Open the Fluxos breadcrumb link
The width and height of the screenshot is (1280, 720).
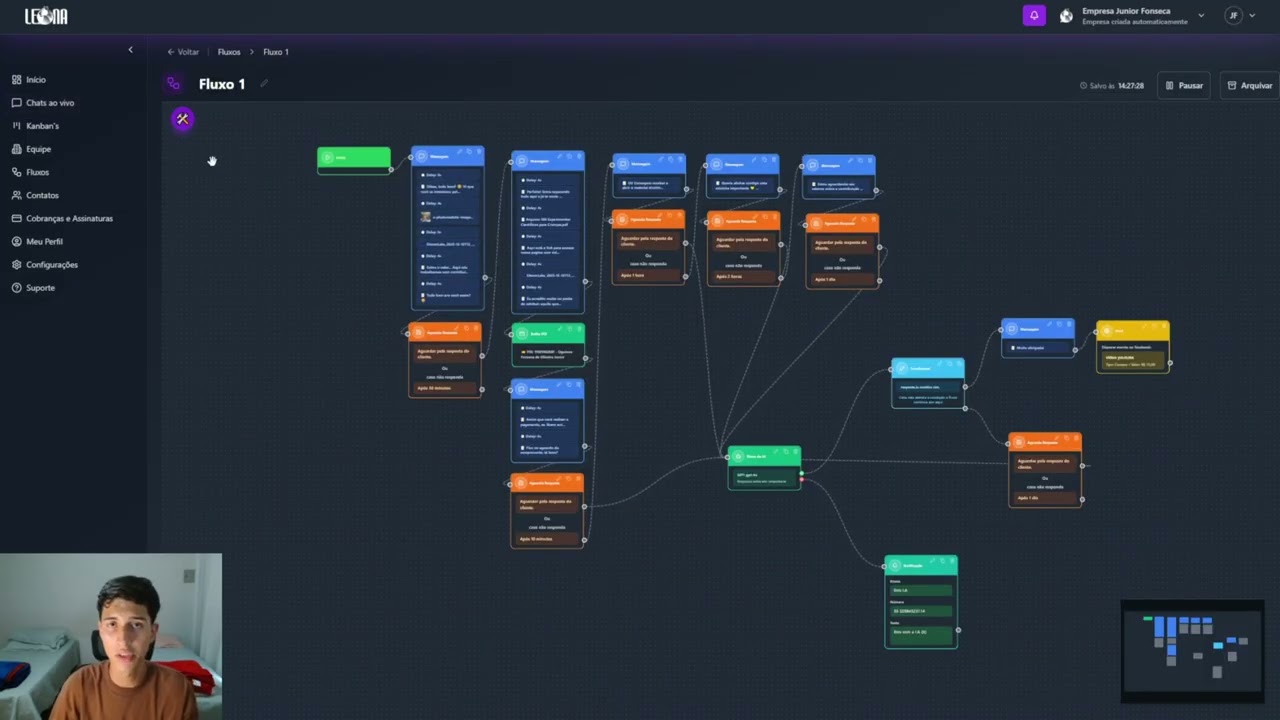pos(229,52)
